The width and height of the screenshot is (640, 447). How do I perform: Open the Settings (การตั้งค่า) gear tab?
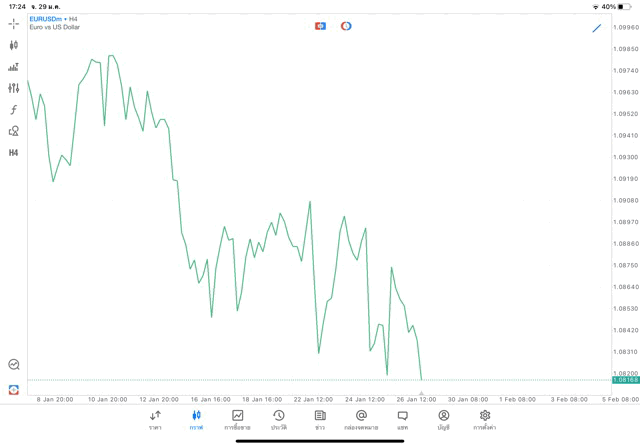(x=485, y=420)
